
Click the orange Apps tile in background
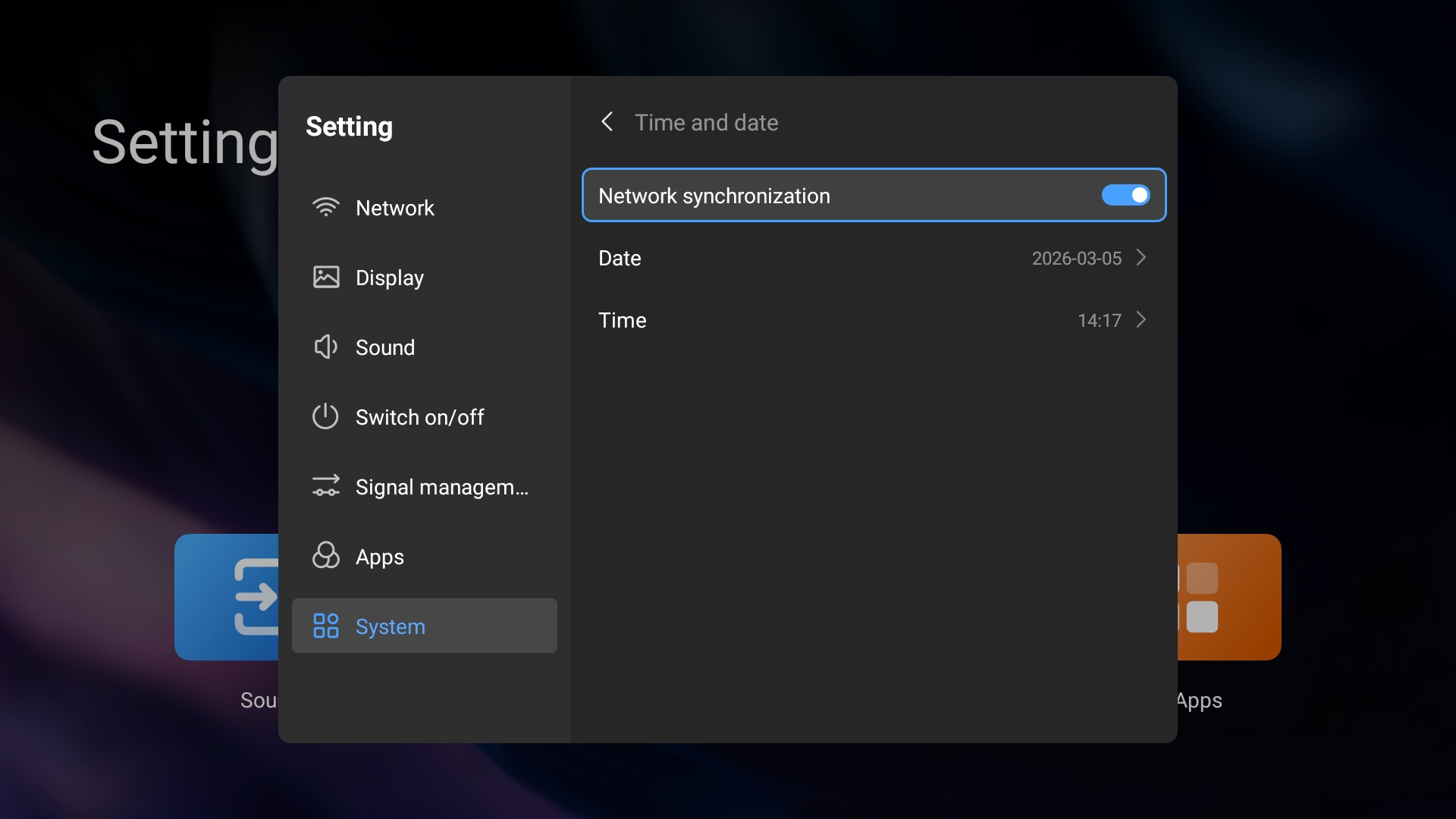point(1230,597)
